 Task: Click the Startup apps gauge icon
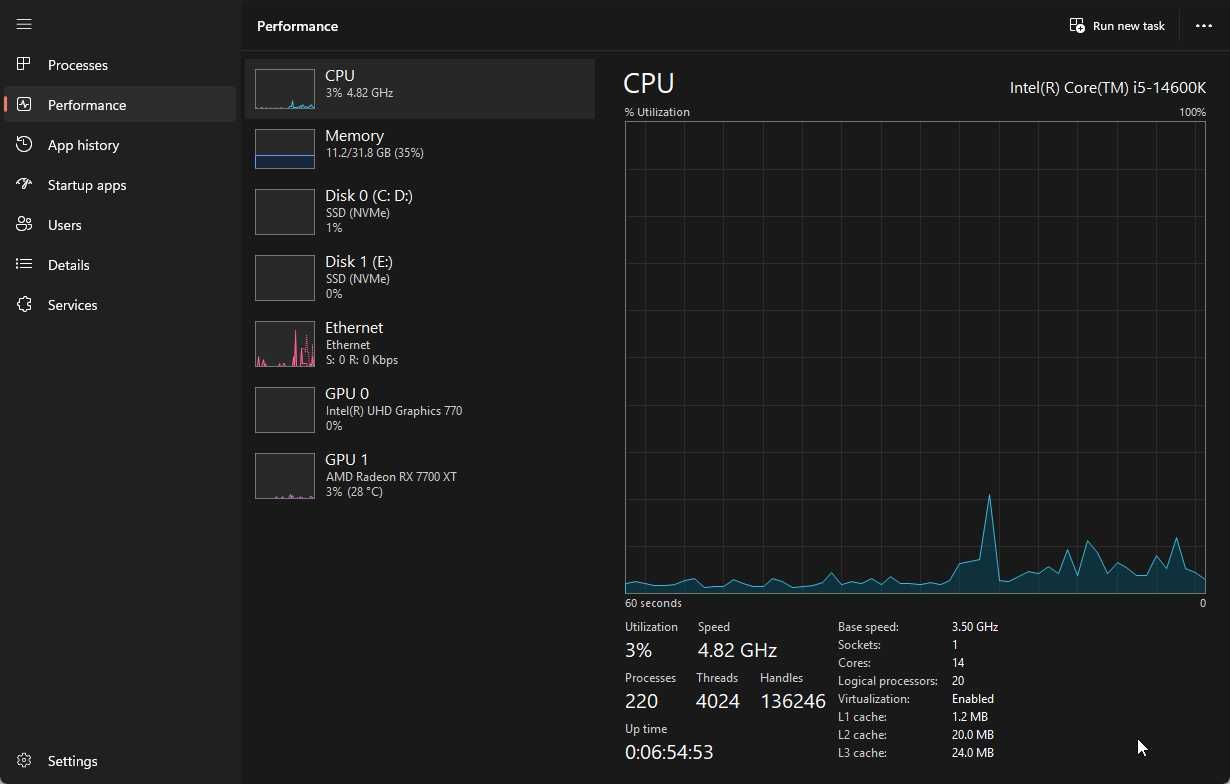[x=24, y=184]
